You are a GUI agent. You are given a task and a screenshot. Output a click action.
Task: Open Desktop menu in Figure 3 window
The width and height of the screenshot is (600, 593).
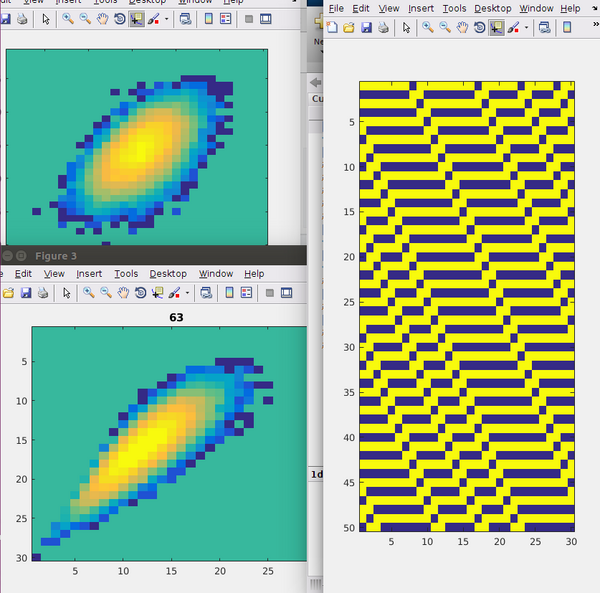(168, 274)
